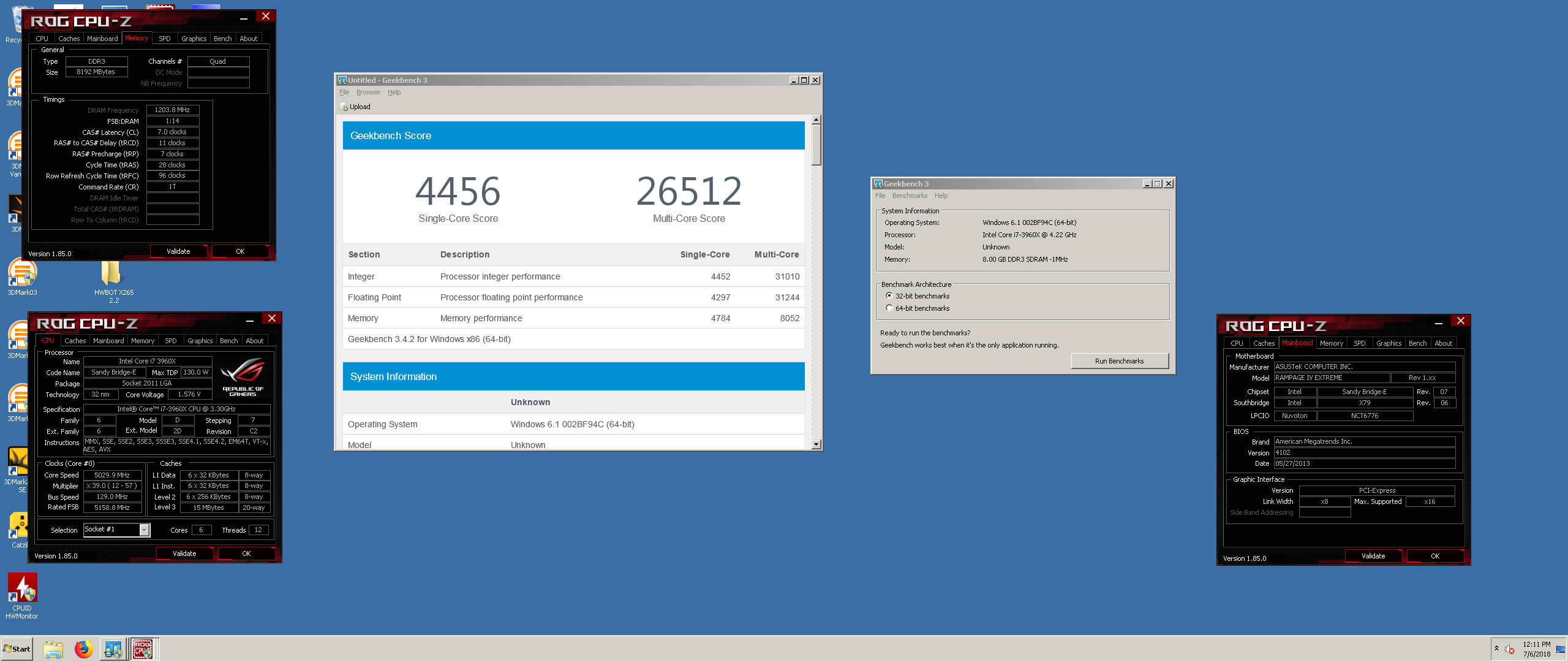Click the Integer row multi-core value 31010

coord(787,276)
